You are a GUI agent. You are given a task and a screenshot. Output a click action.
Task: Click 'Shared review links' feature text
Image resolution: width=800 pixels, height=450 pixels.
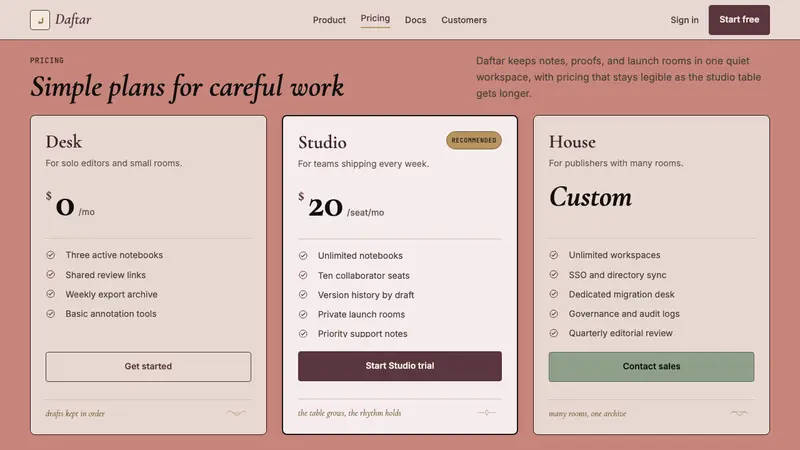pyautogui.click(x=105, y=274)
